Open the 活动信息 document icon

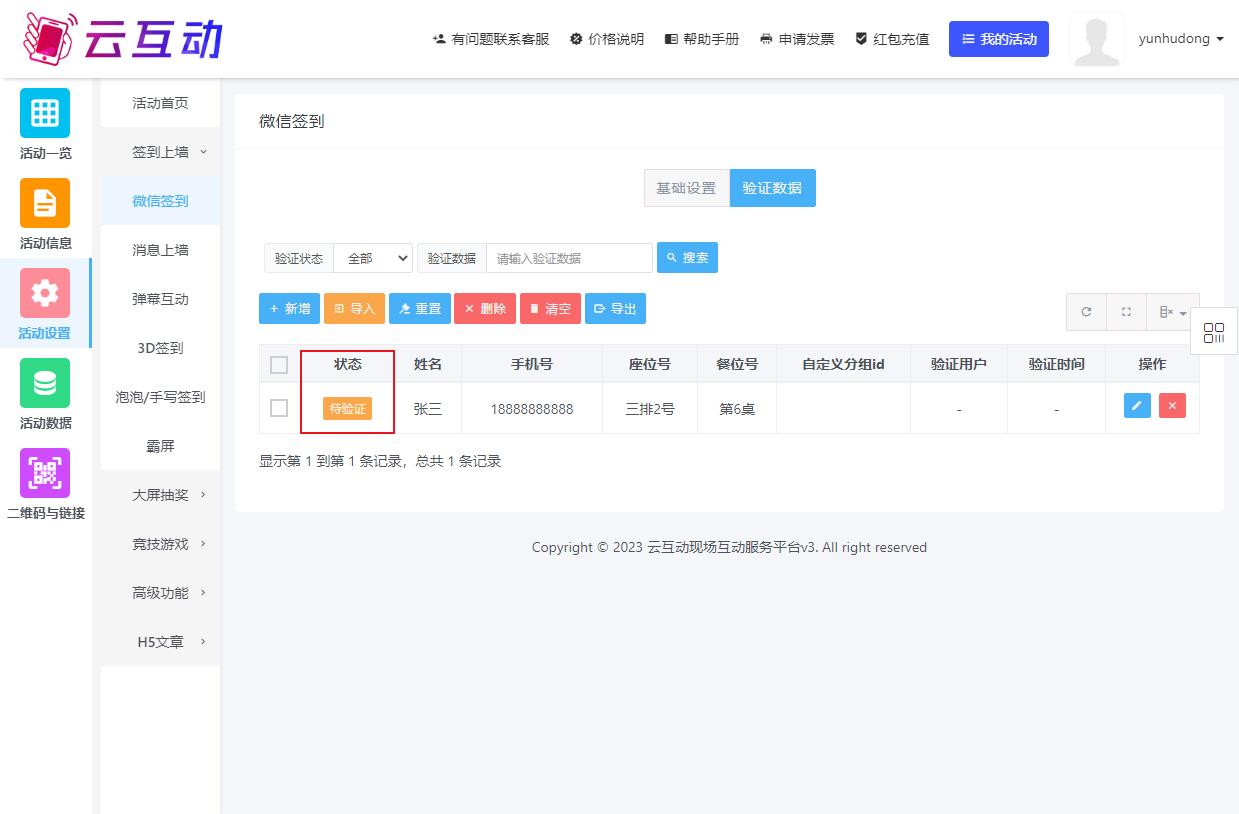pos(45,203)
